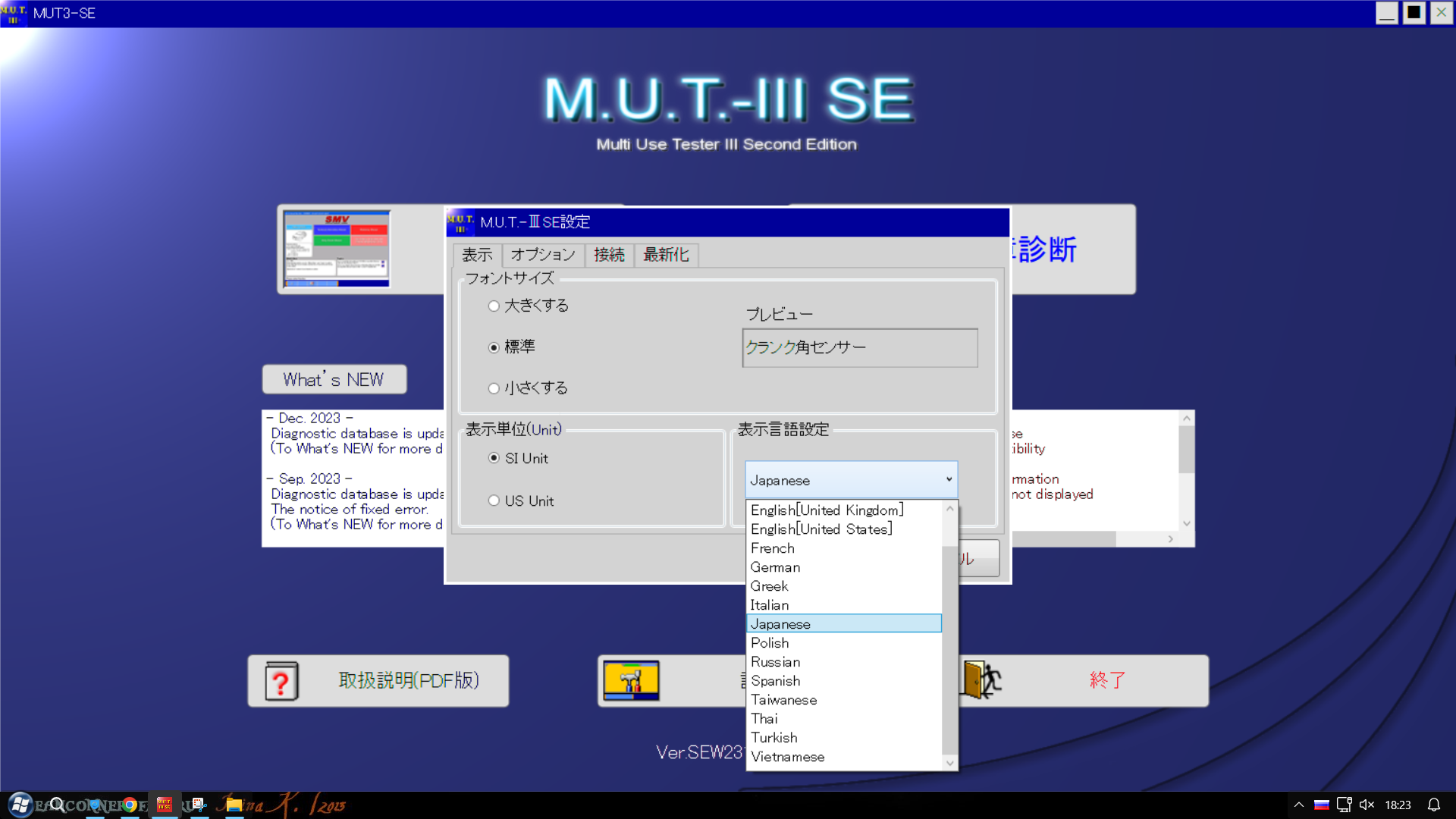Select the 小さくする font size radio
This screenshot has height=819, width=1456.
494,388
